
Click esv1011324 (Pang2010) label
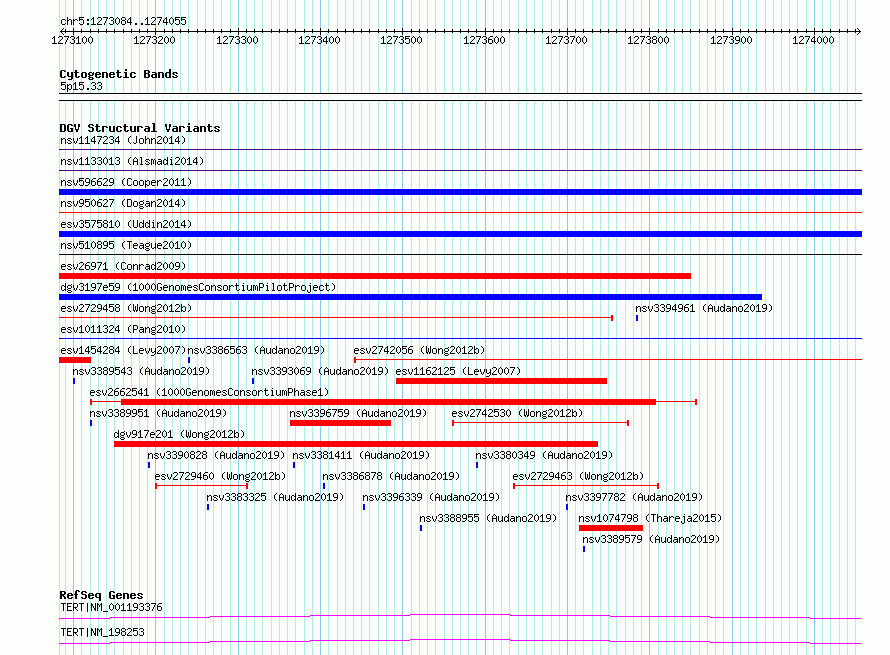(123, 329)
